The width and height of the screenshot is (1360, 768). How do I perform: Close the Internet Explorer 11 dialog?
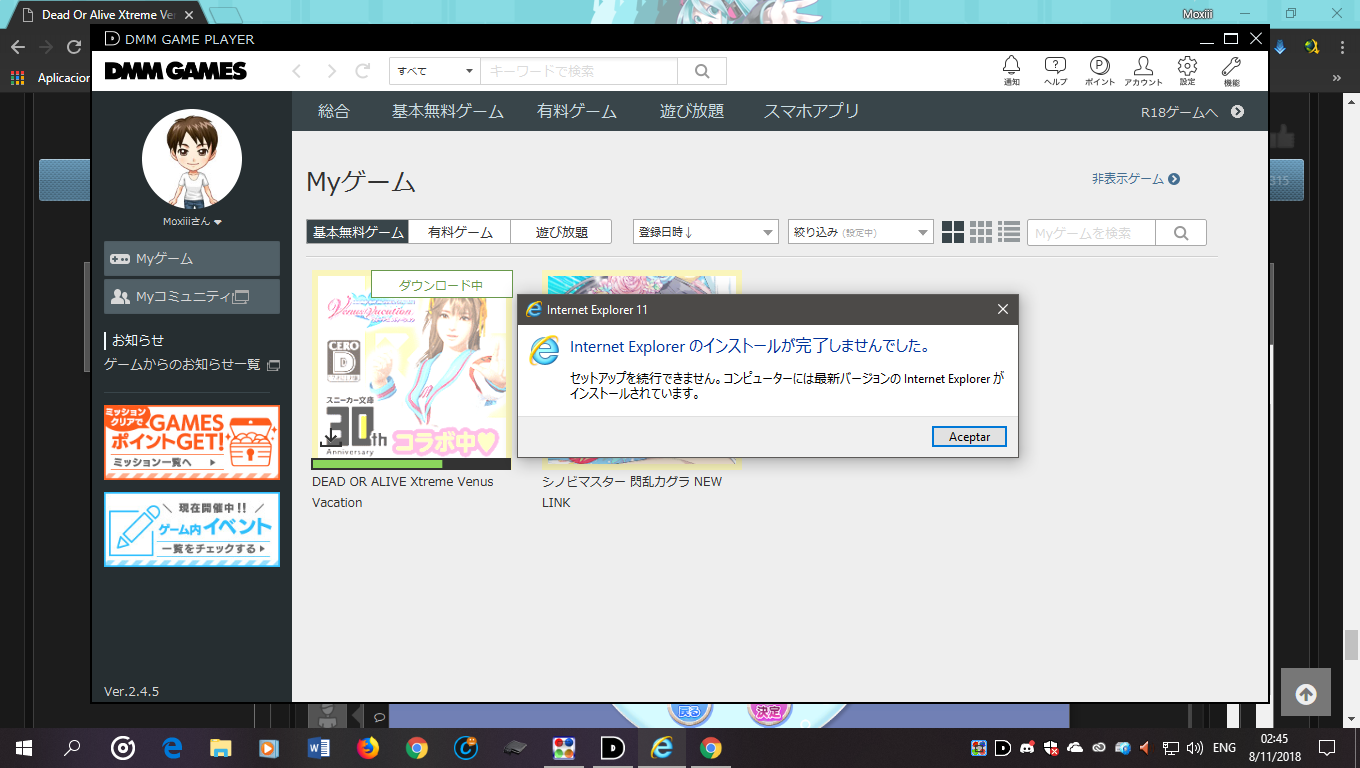coord(1003,309)
